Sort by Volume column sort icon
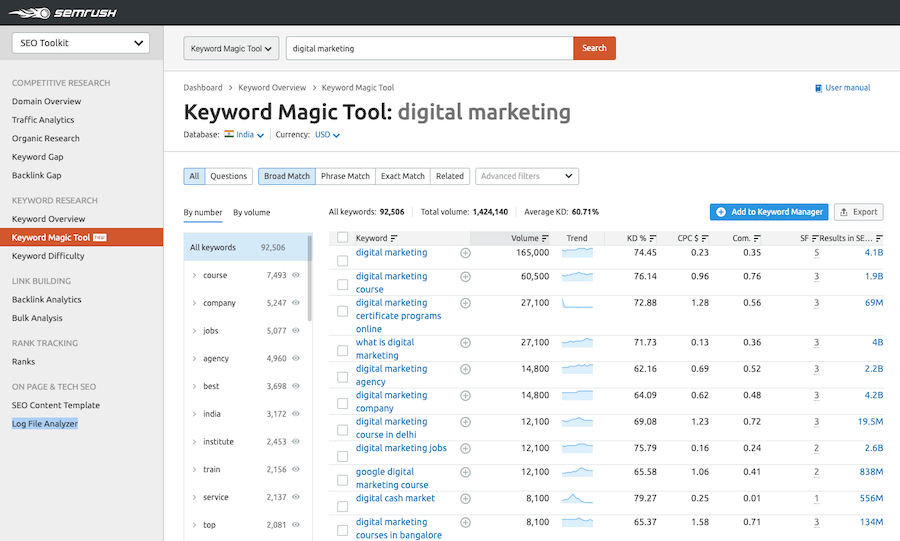Image resolution: width=900 pixels, height=541 pixels. pos(545,238)
